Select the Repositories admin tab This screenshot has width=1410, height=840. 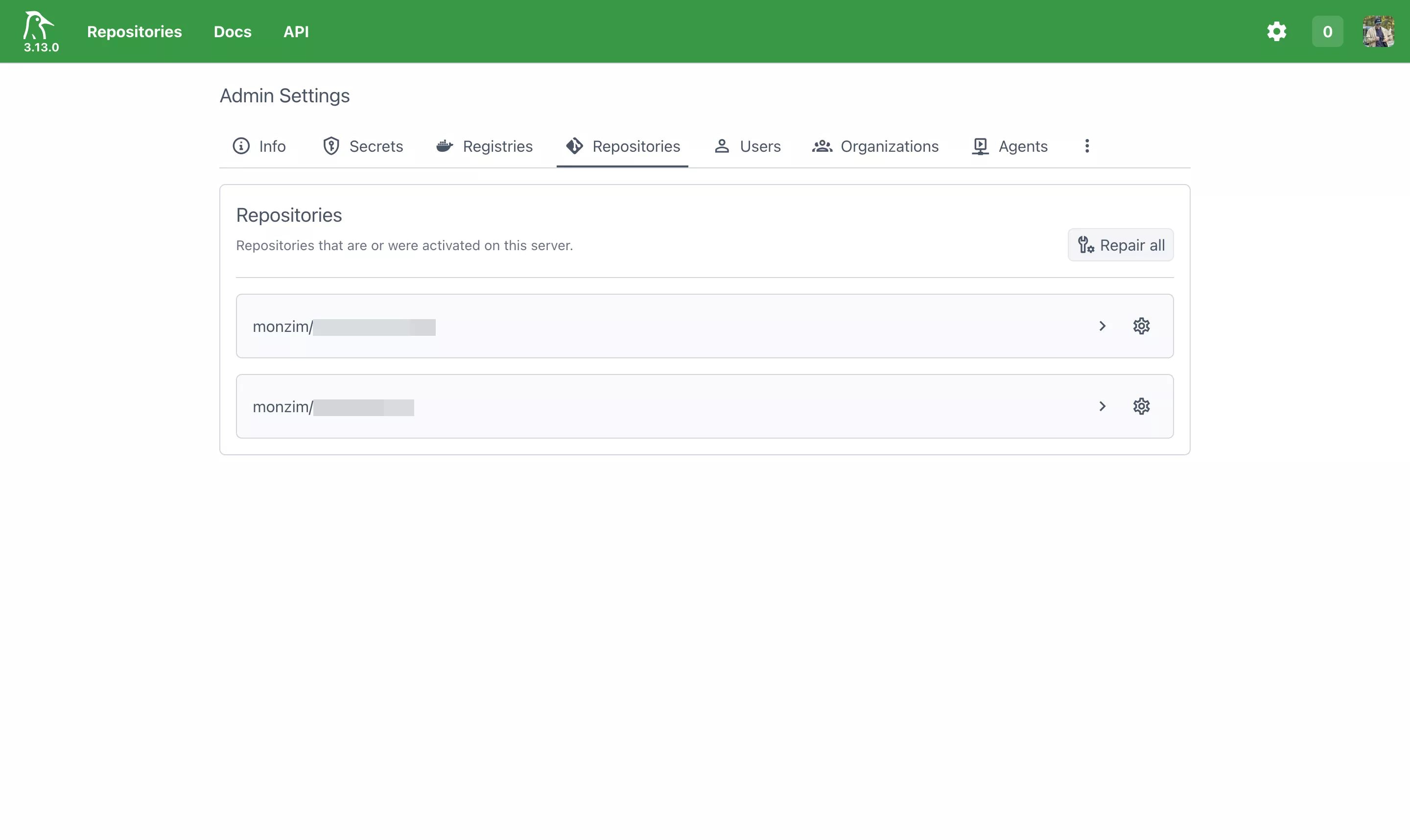(x=622, y=146)
